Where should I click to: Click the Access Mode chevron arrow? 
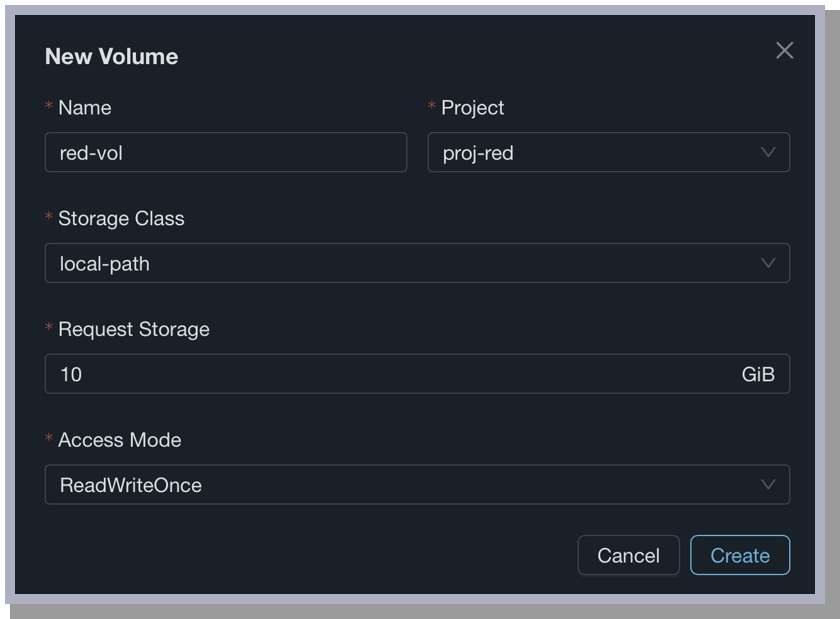(x=768, y=485)
